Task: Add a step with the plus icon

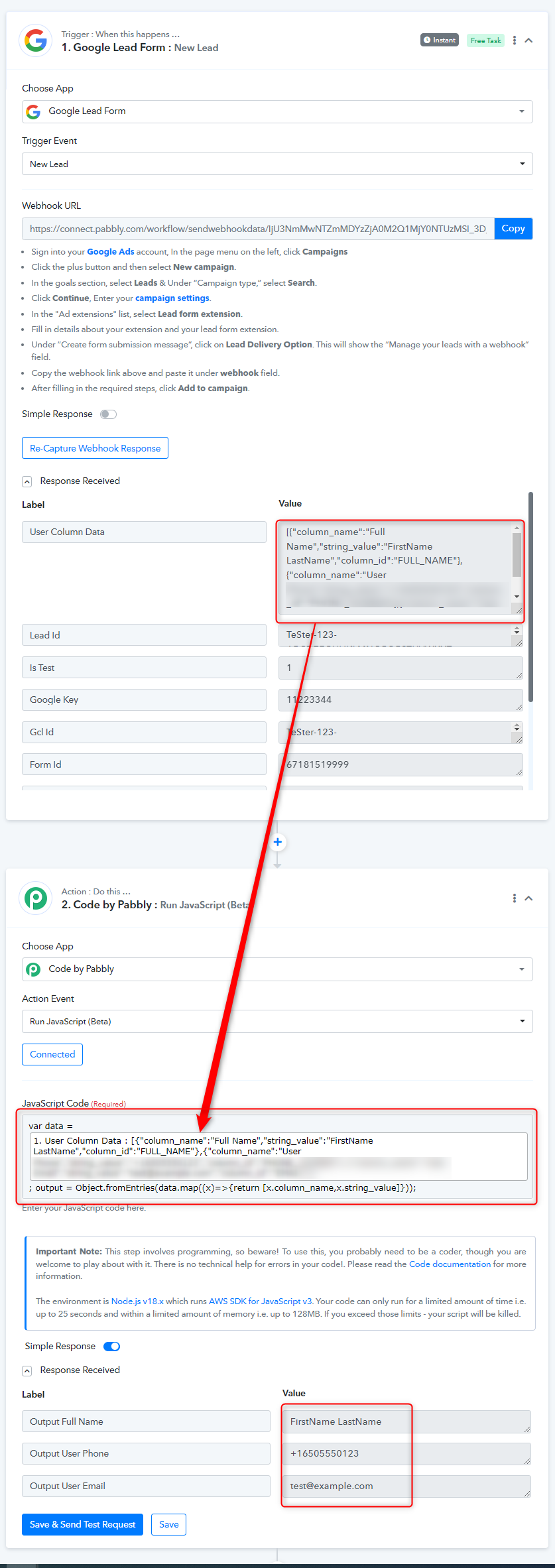Action: 278,842
